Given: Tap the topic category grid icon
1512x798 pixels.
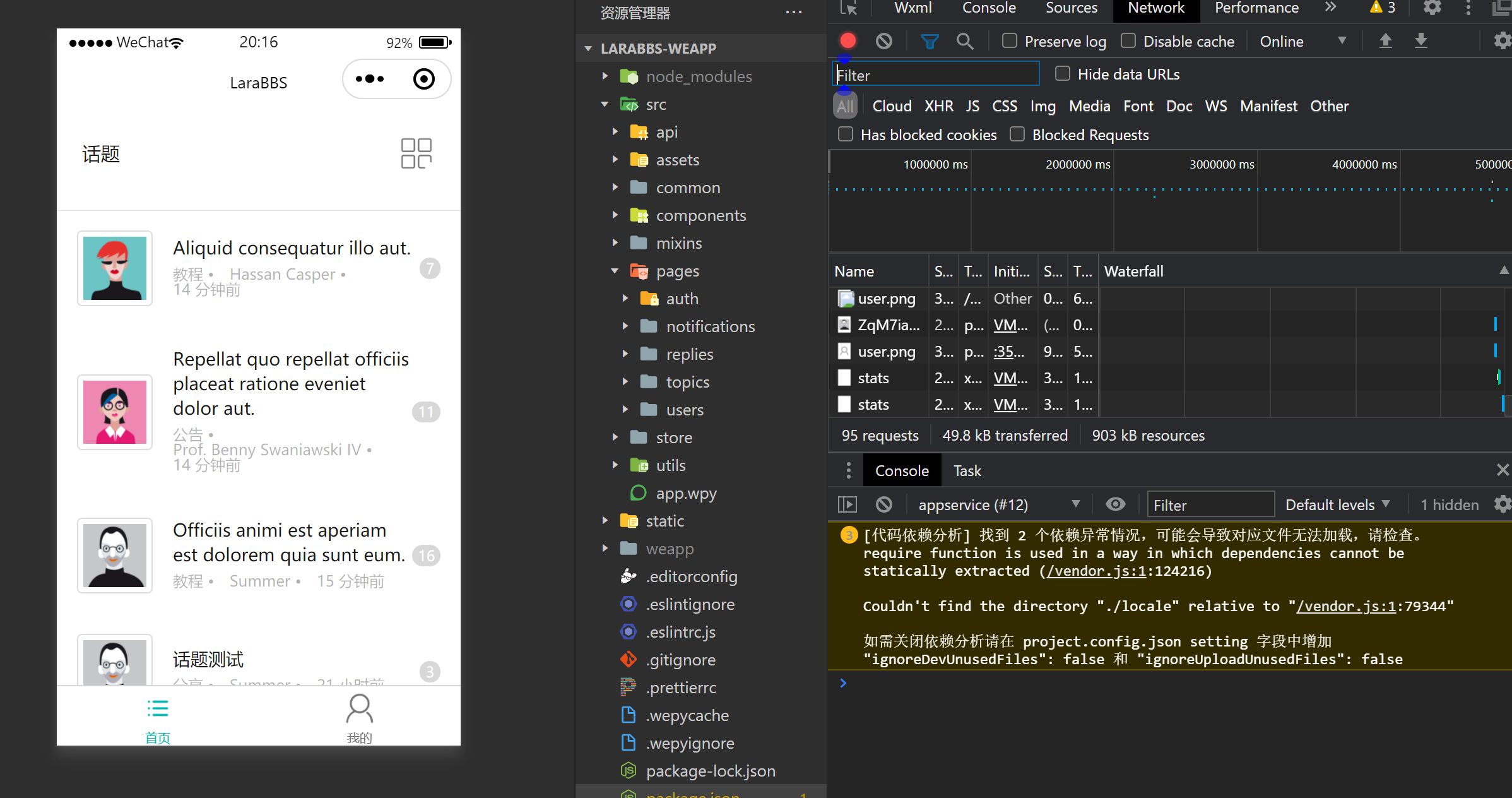Looking at the screenshot, I should 416,153.
